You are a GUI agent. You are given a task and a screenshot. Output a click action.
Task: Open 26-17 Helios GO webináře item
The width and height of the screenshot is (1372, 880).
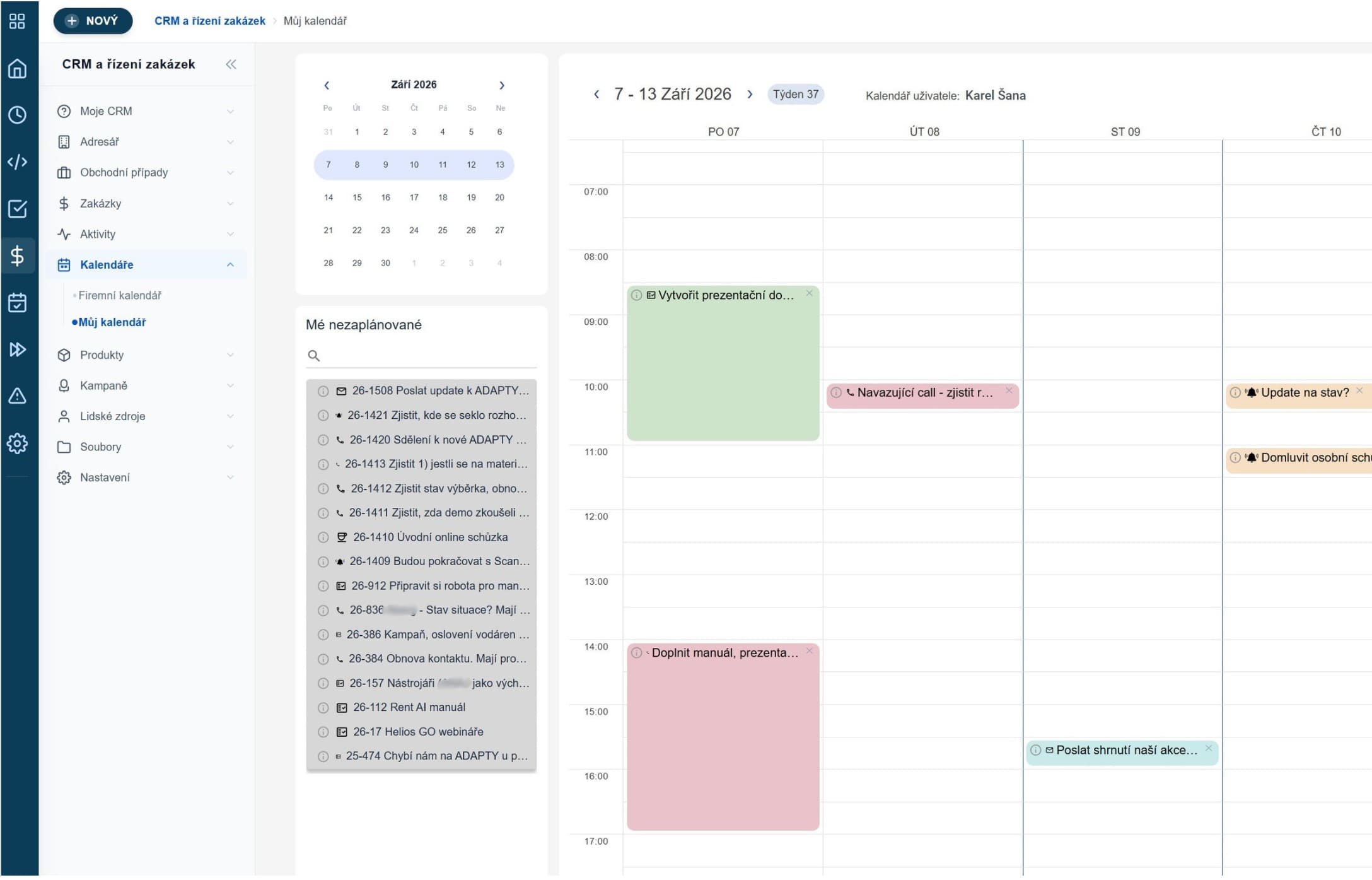pyautogui.click(x=421, y=732)
